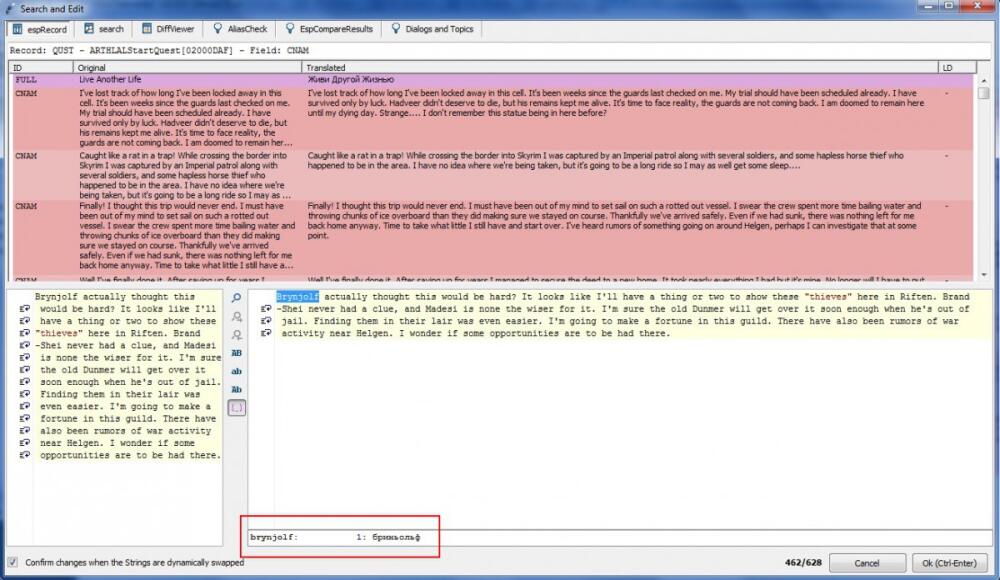Viewport: 1000px width, 580px height.
Task: Select the CNAM row starting 'I've lost track'
Action: 492,118
